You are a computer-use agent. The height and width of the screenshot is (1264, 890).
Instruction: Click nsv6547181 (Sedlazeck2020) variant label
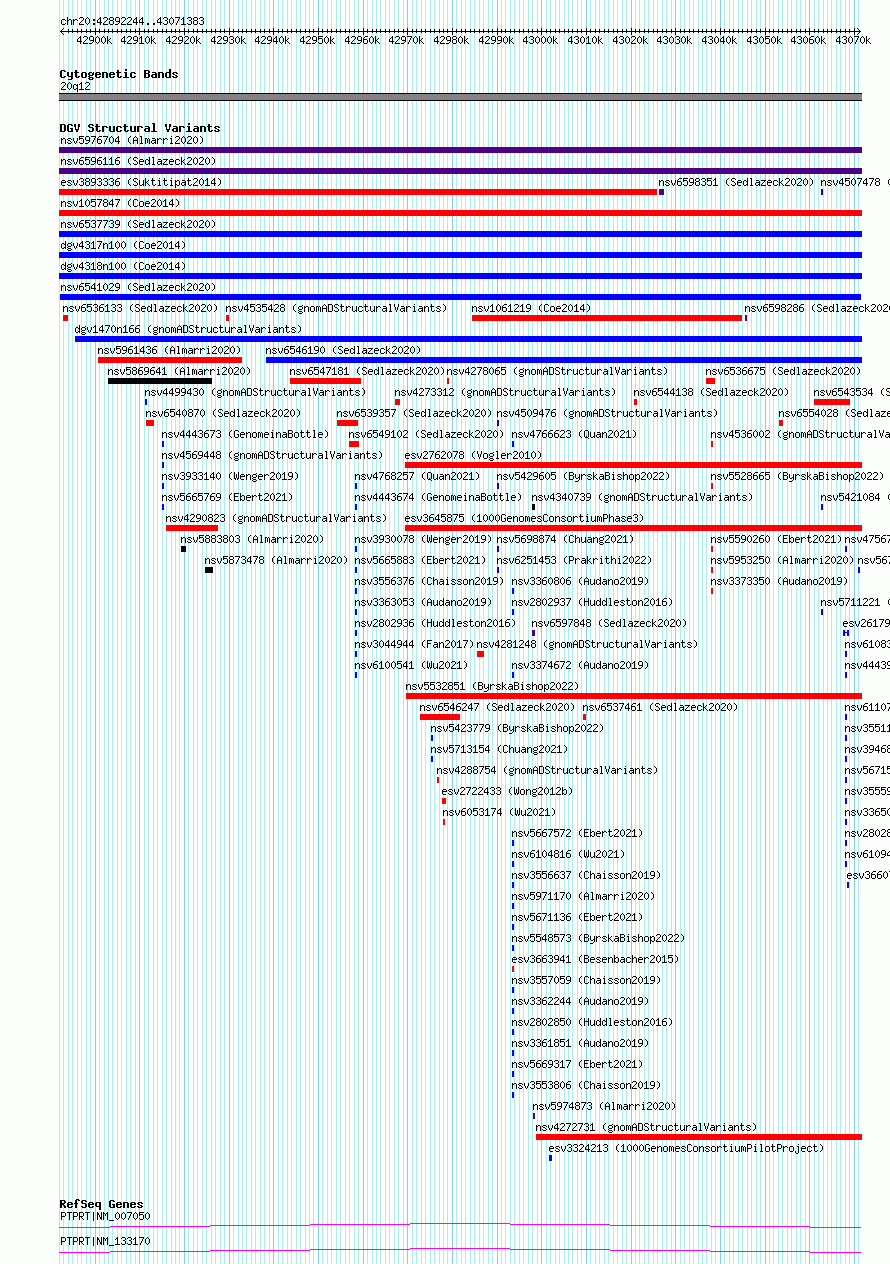click(x=367, y=371)
